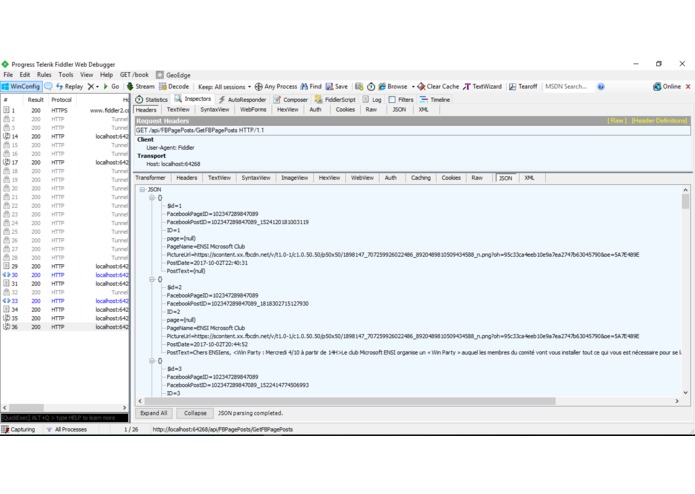Click the Online status indicator
This screenshot has width=695, height=494.
[x=667, y=86]
